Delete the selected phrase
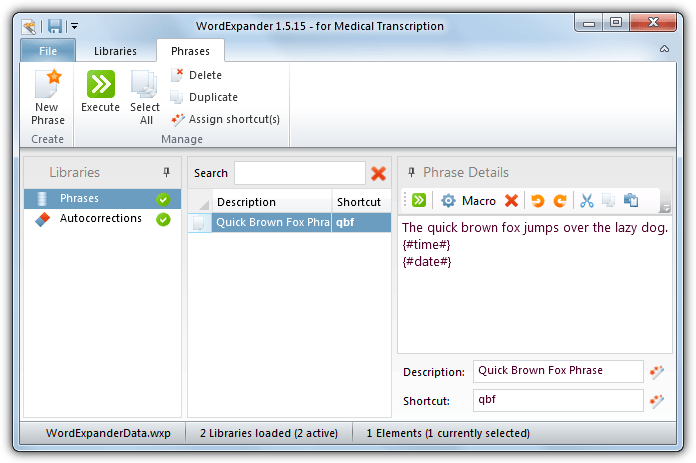The width and height of the screenshot is (696, 463). point(196,75)
